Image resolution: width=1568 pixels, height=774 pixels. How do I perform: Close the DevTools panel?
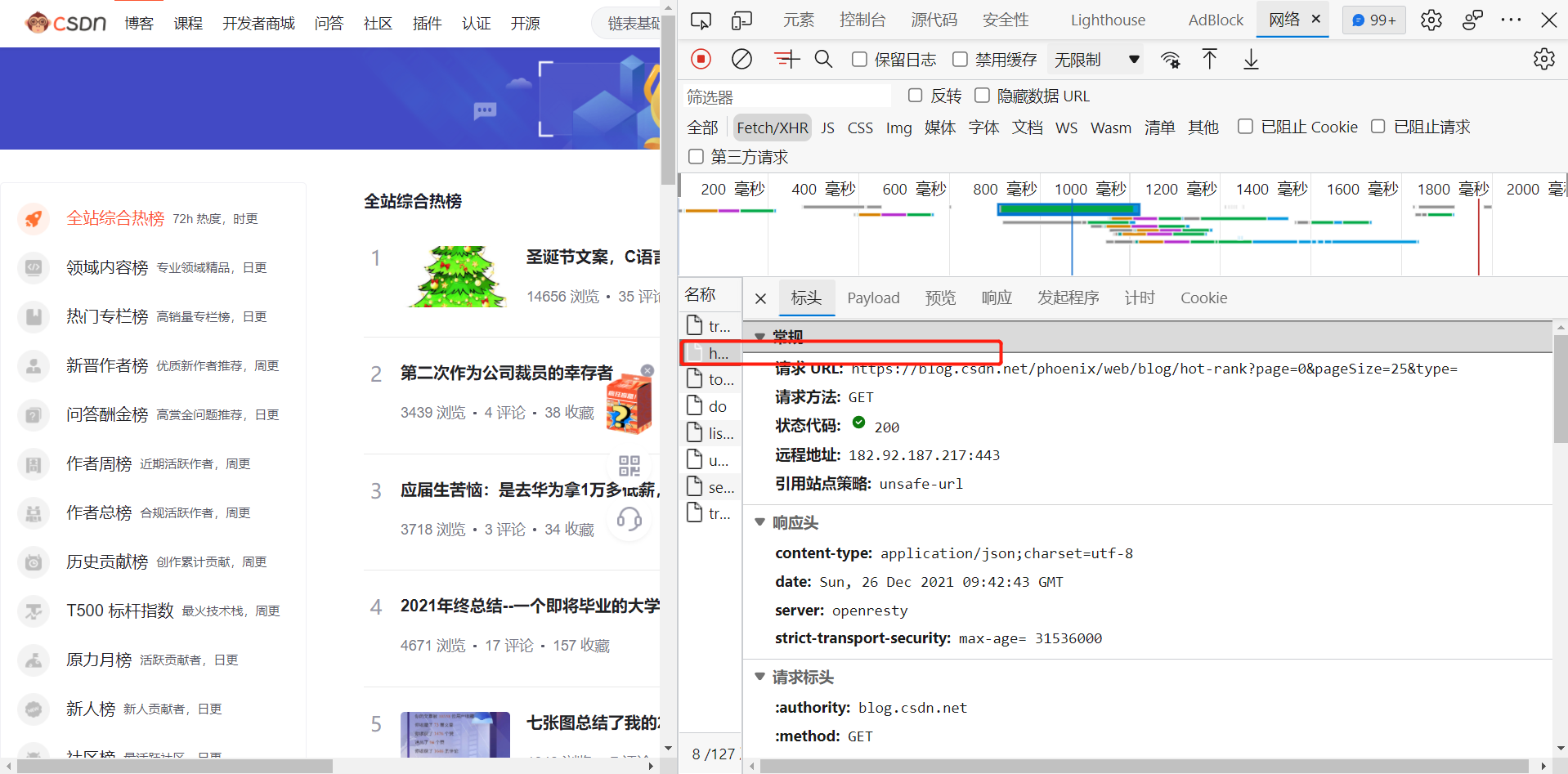(1548, 20)
